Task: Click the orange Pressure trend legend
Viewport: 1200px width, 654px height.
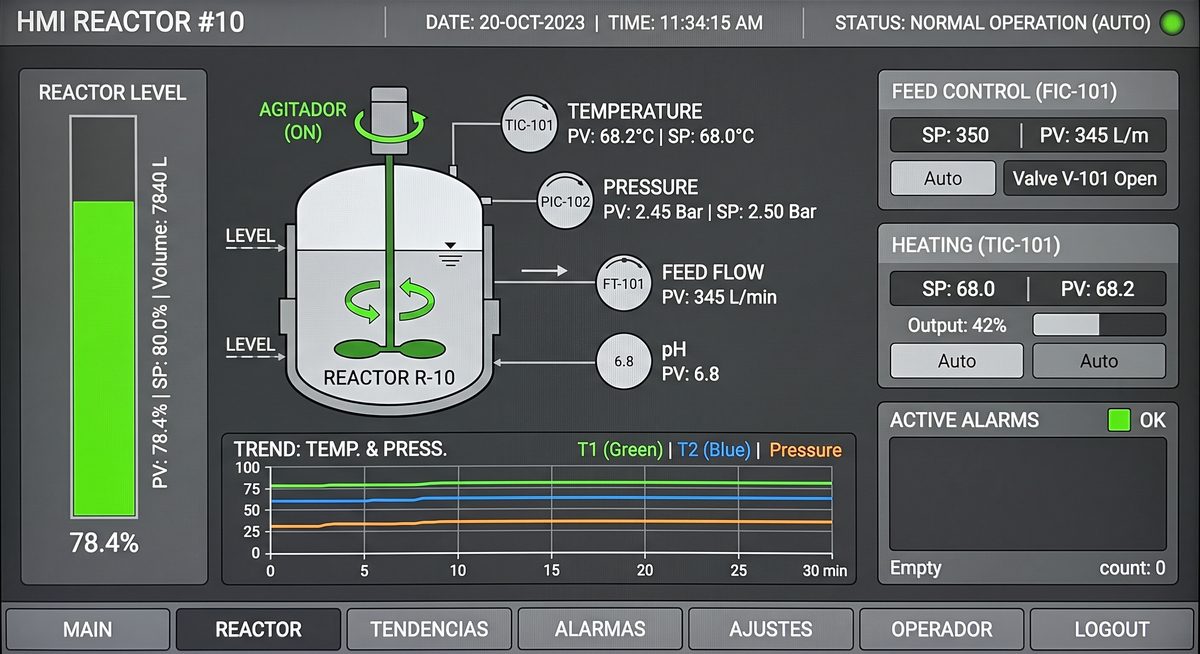Action: coord(805,450)
